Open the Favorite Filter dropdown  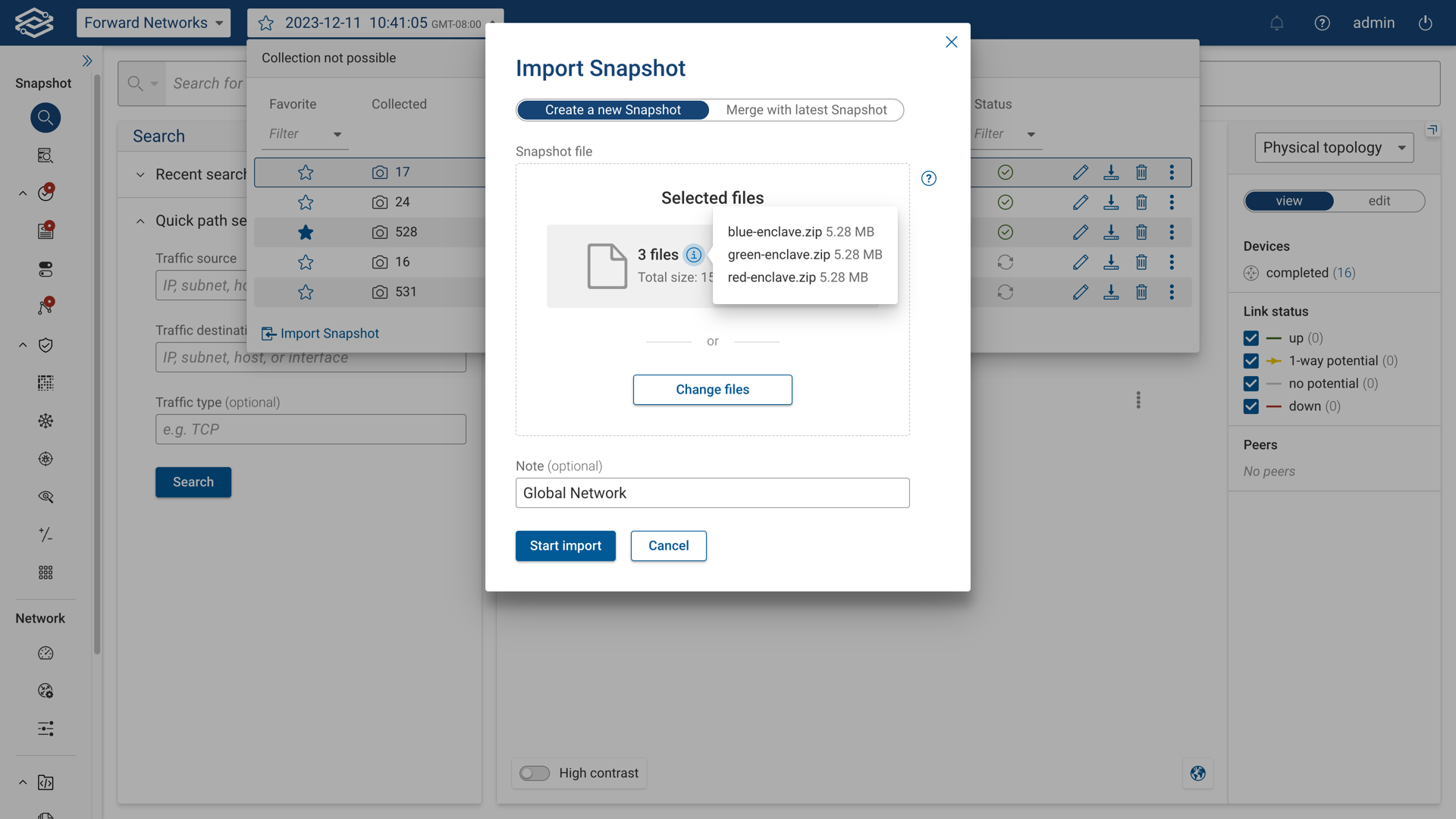(303, 133)
